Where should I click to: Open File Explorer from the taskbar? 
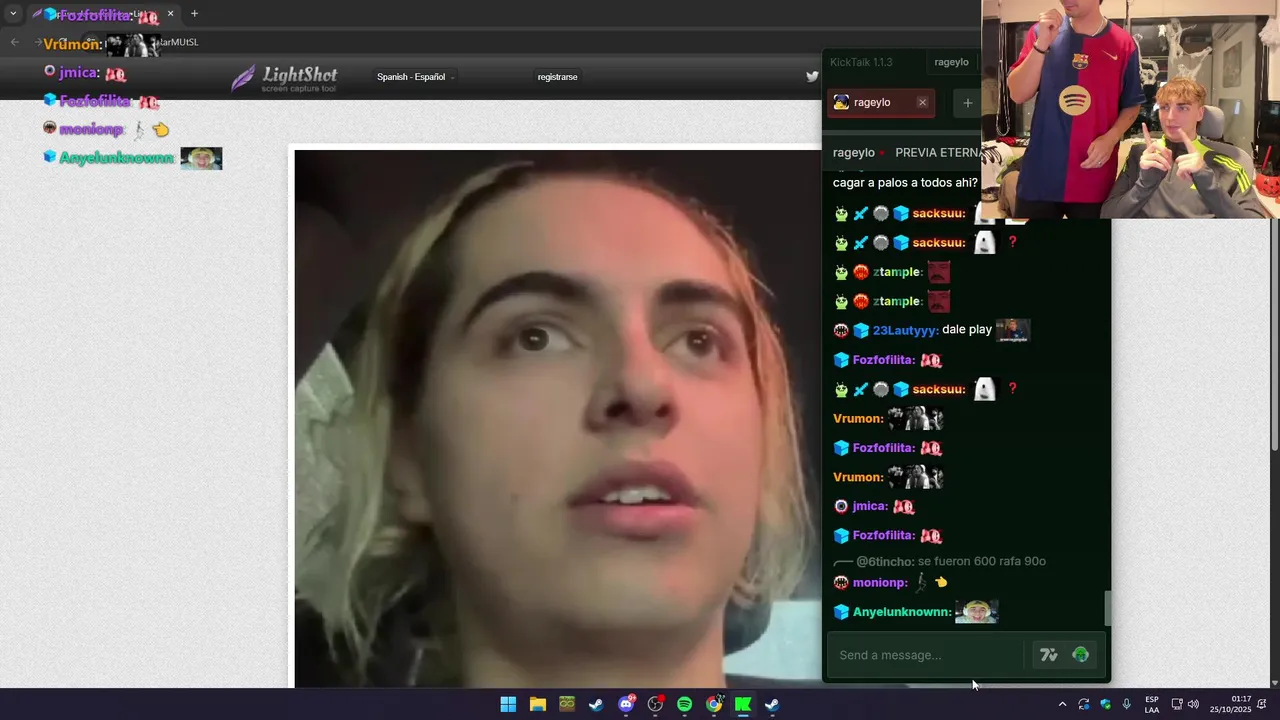tap(537, 704)
